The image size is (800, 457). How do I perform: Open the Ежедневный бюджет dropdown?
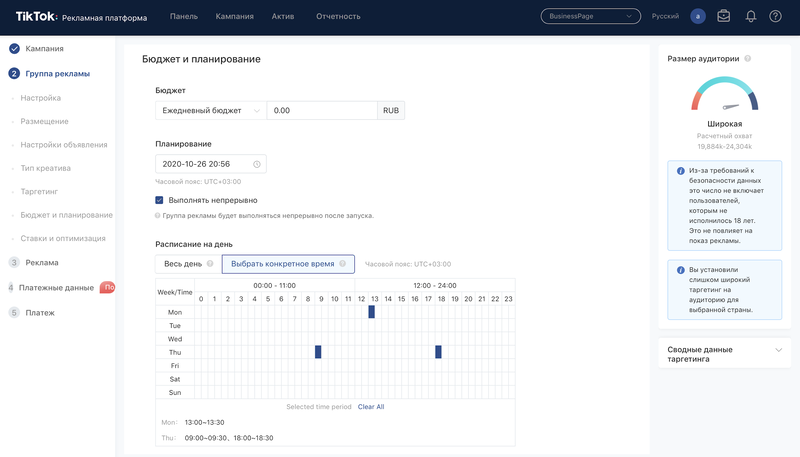(x=211, y=110)
